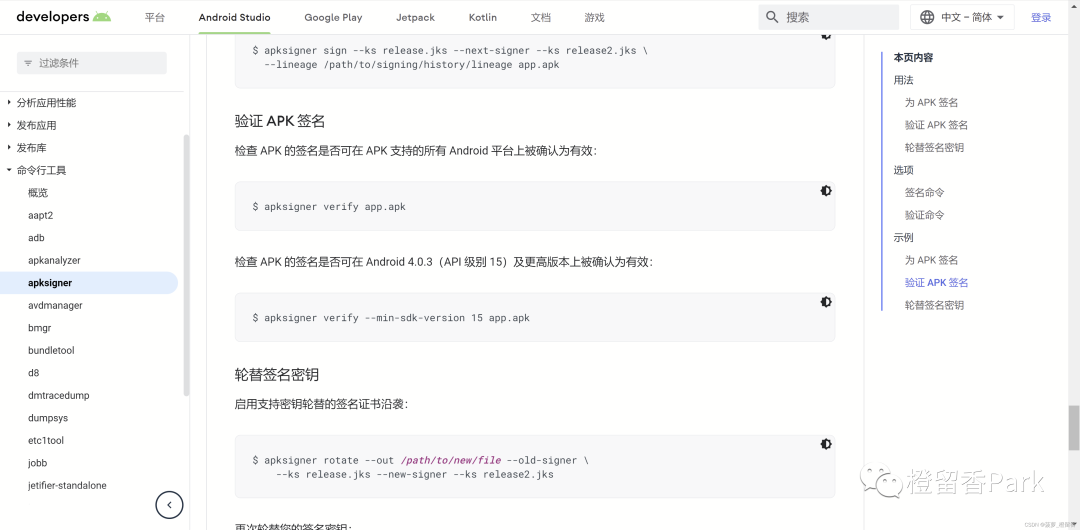Screen dimensions: 1080x530
Task: Open adb in the sidebar
Action: [37, 238]
